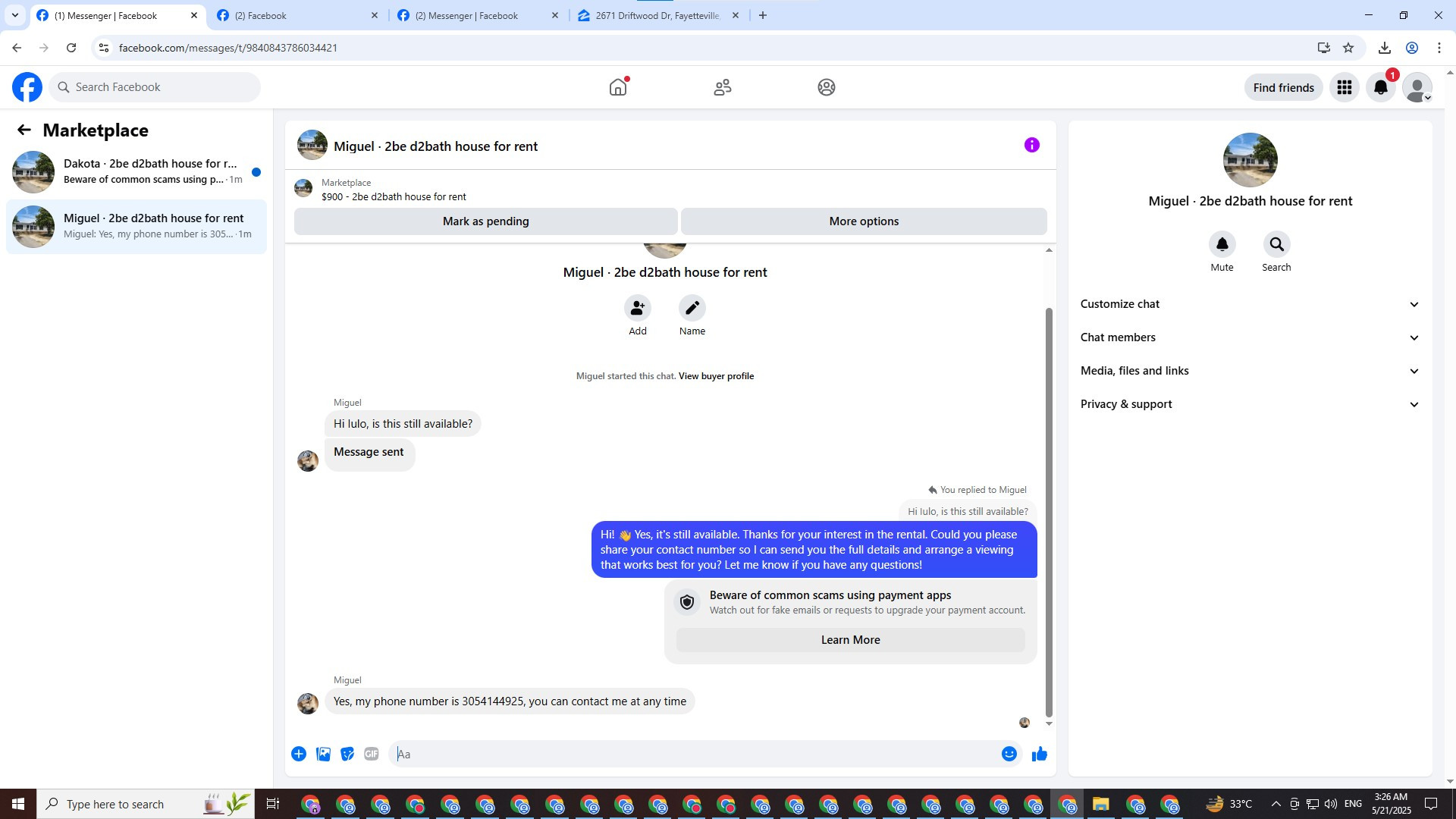Viewport: 1456px width, 819px height.
Task: Switch to 2671 Driftwood Dr tab
Action: click(657, 15)
